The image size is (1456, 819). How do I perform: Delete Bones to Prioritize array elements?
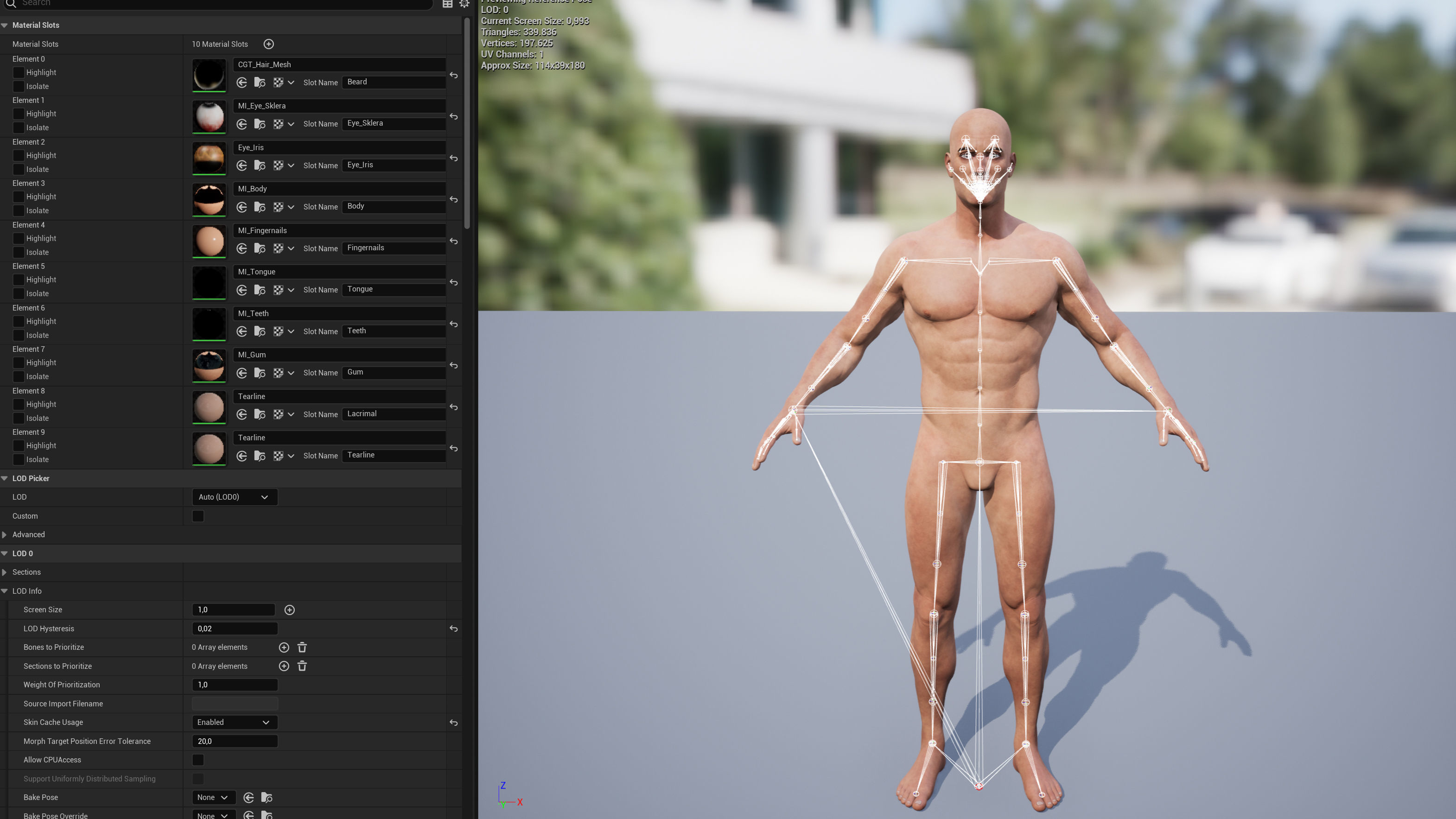click(x=302, y=647)
